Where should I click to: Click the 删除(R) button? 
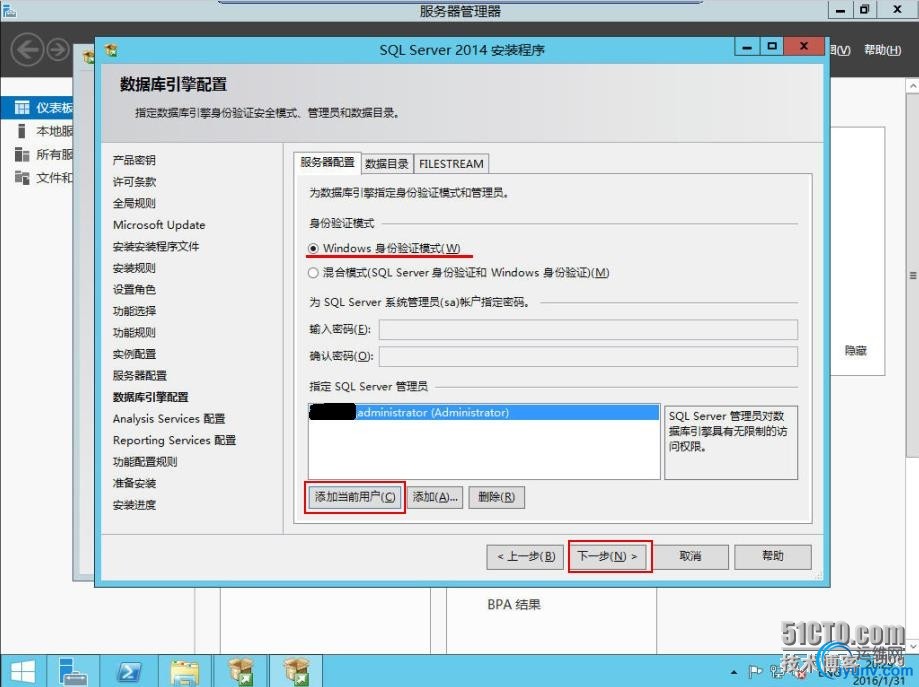pyautogui.click(x=496, y=497)
